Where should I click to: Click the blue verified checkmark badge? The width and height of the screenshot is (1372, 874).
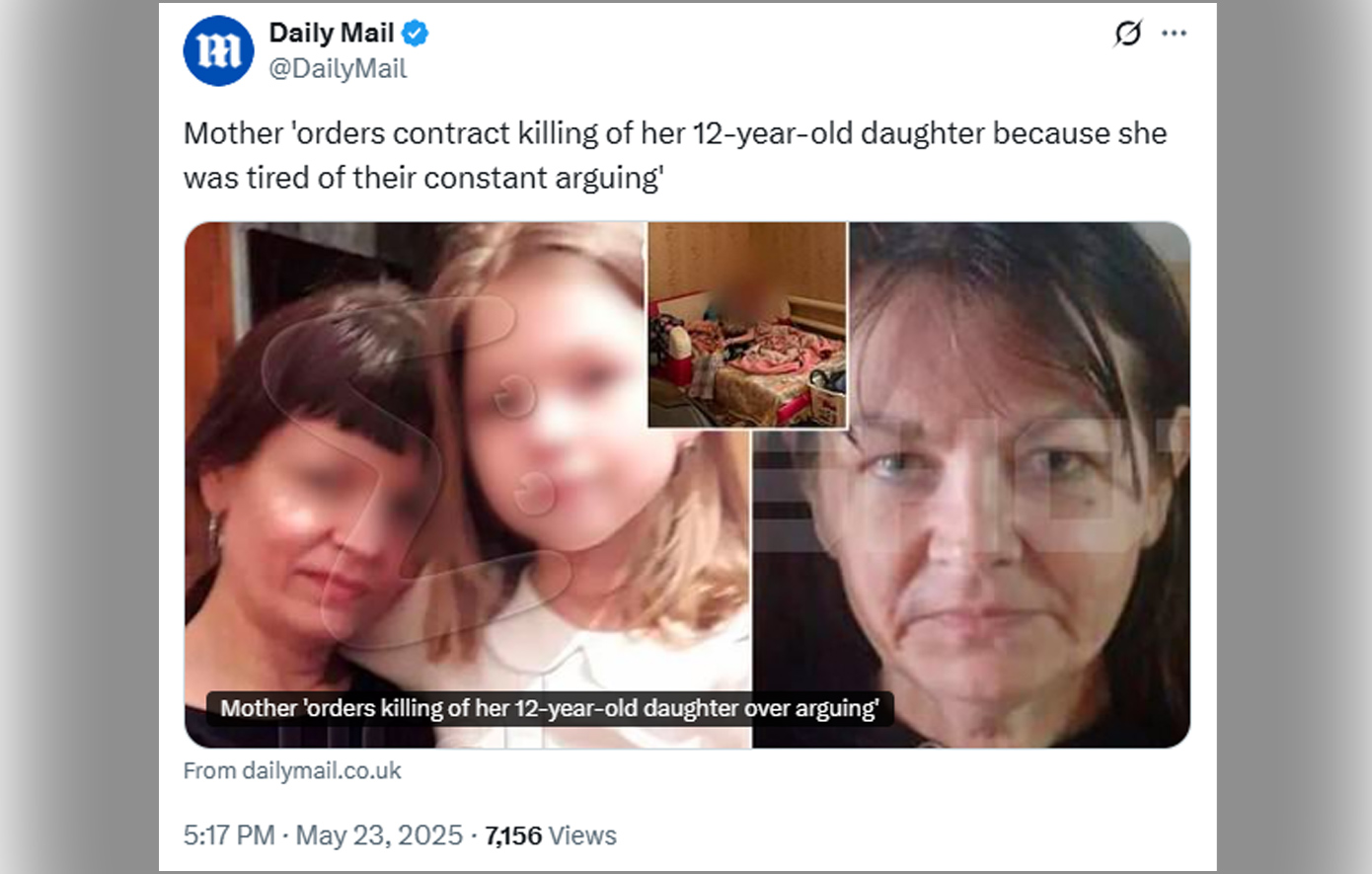[x=416, y=34]
